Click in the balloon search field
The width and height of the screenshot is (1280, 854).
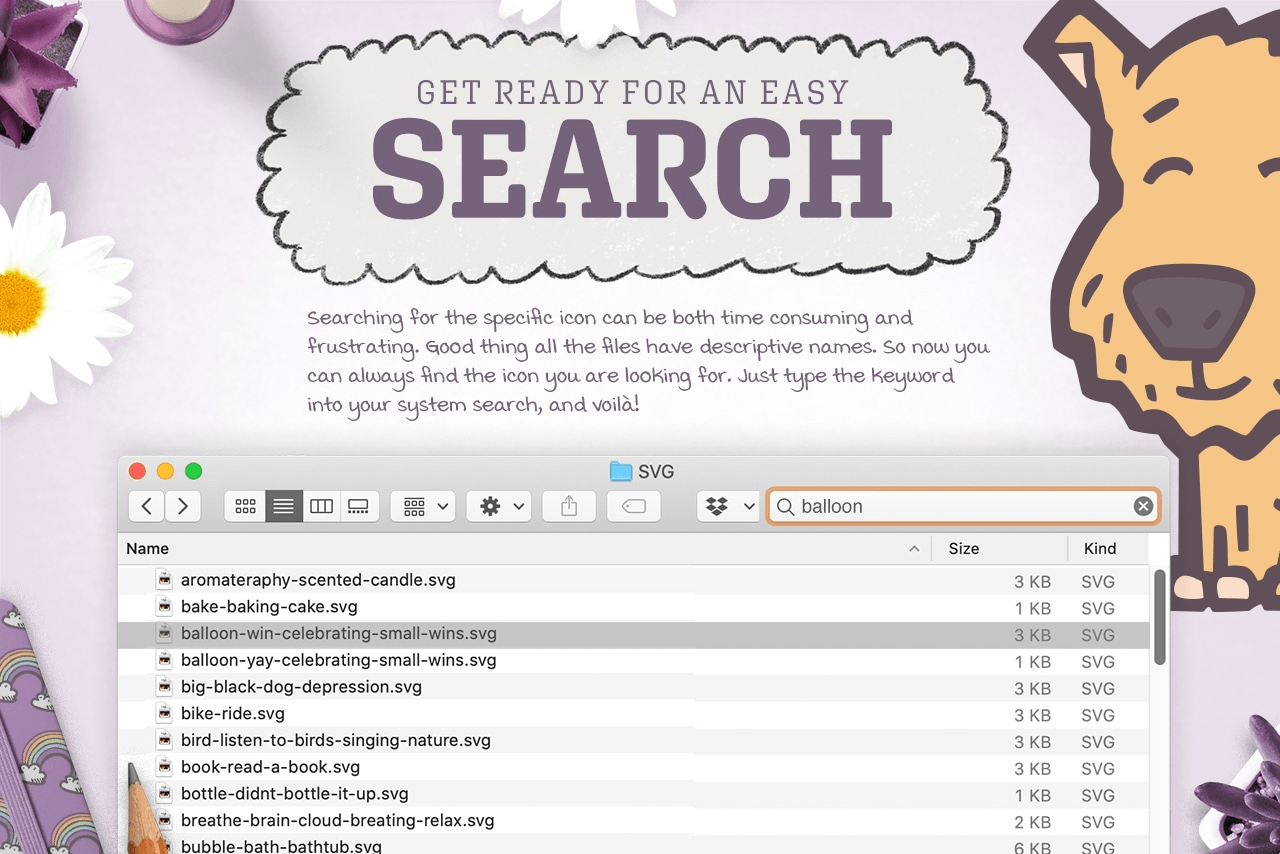(960, 507)
